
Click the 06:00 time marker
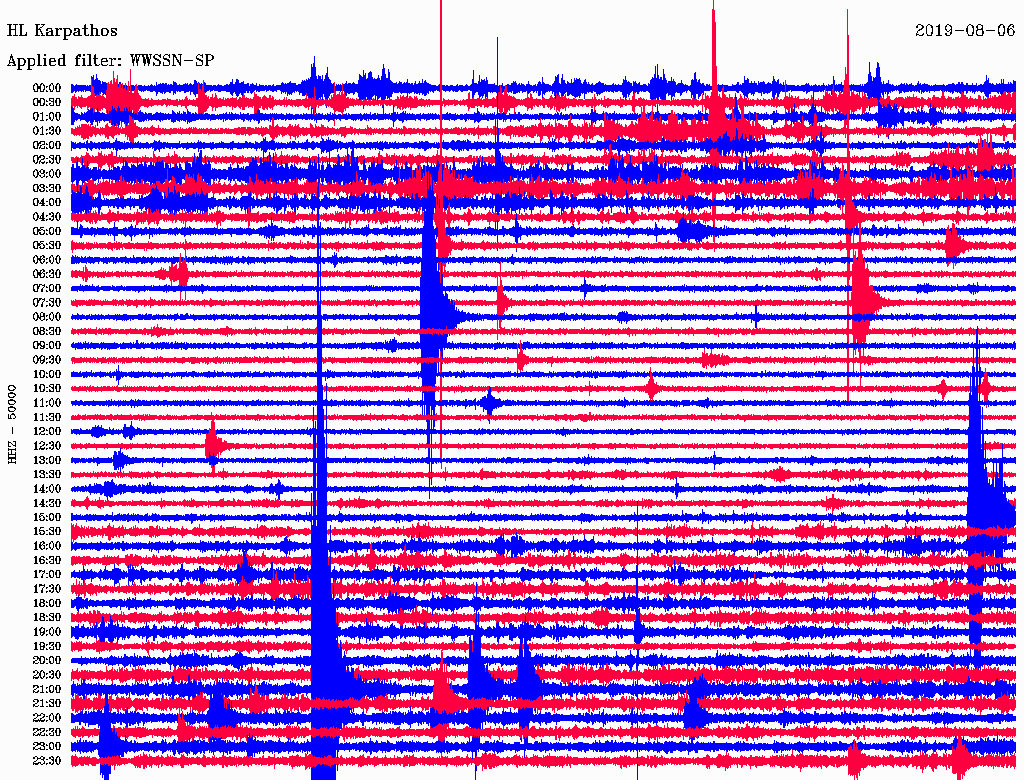47,260
